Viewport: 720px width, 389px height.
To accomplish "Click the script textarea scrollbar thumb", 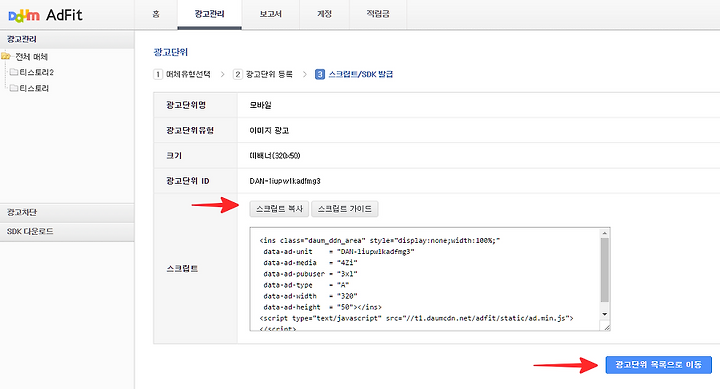I will [605, 270].
